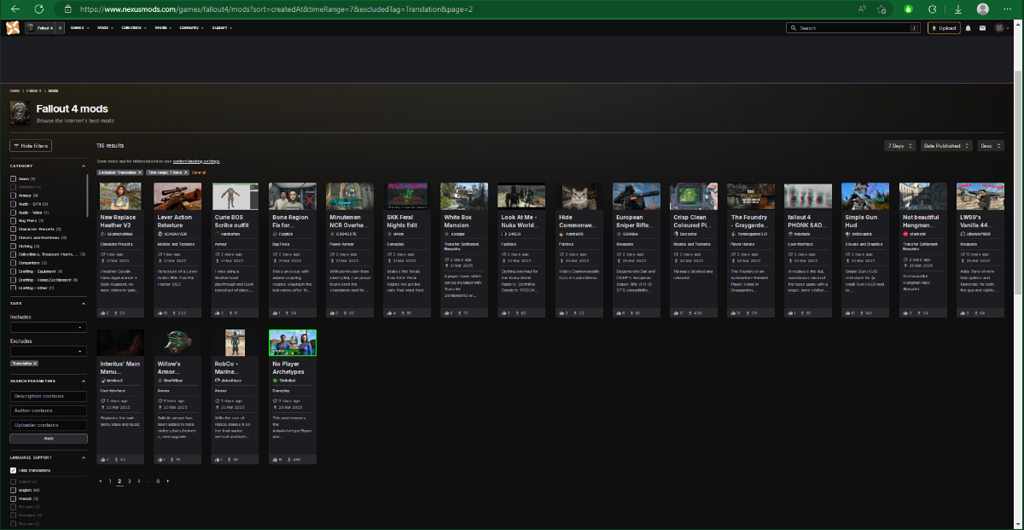Close the Fallout 4 game chip
Screen dimensions: 1024x530
pyautogui.click(x=60, y=28)
